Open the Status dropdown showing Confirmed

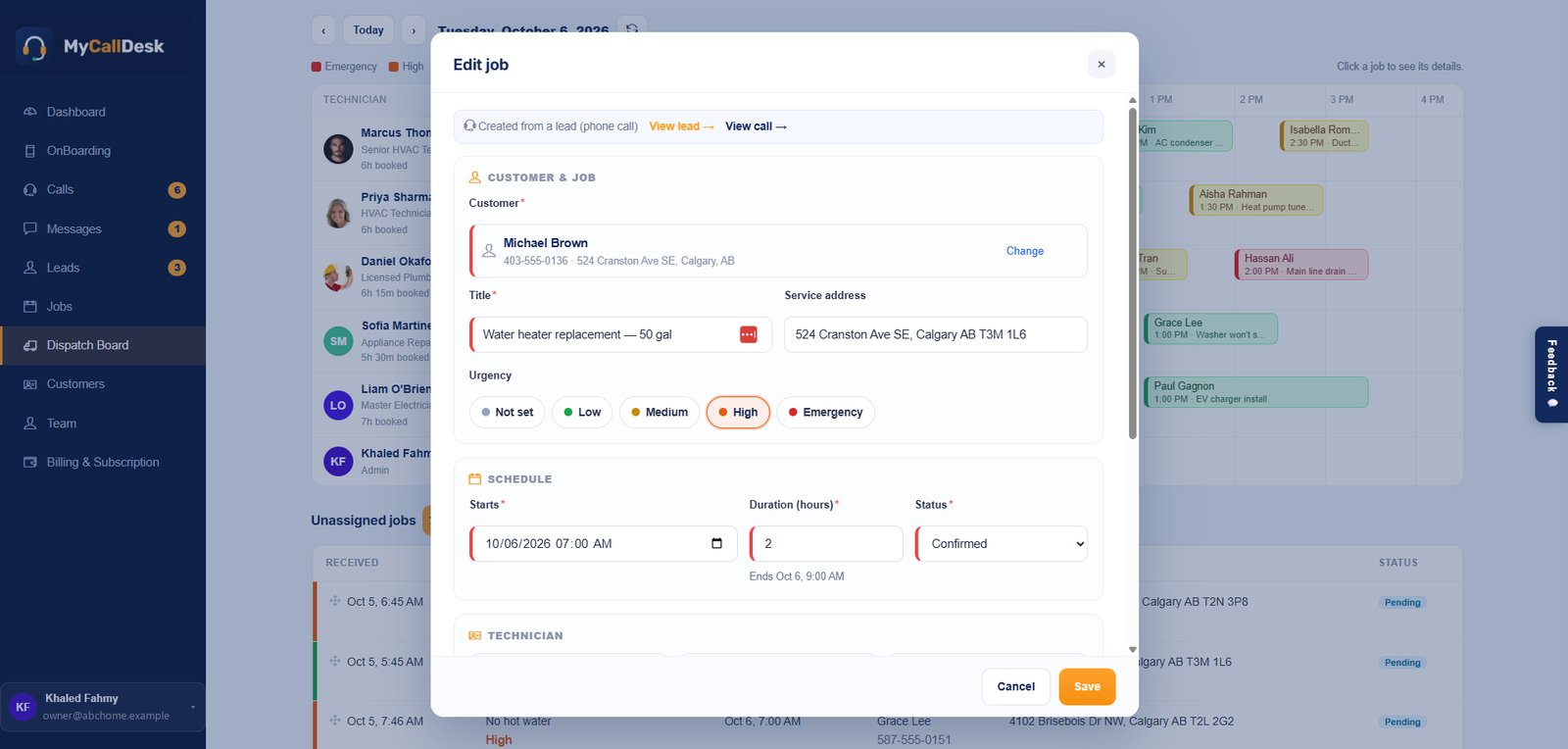(x=1002, y=543)
